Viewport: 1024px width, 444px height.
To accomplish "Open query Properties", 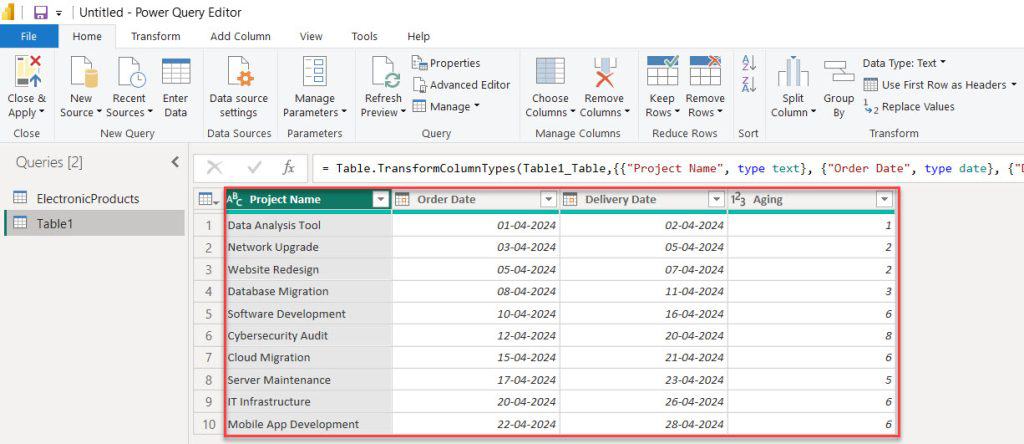I will pyautogui.click(x=446, y=63).
